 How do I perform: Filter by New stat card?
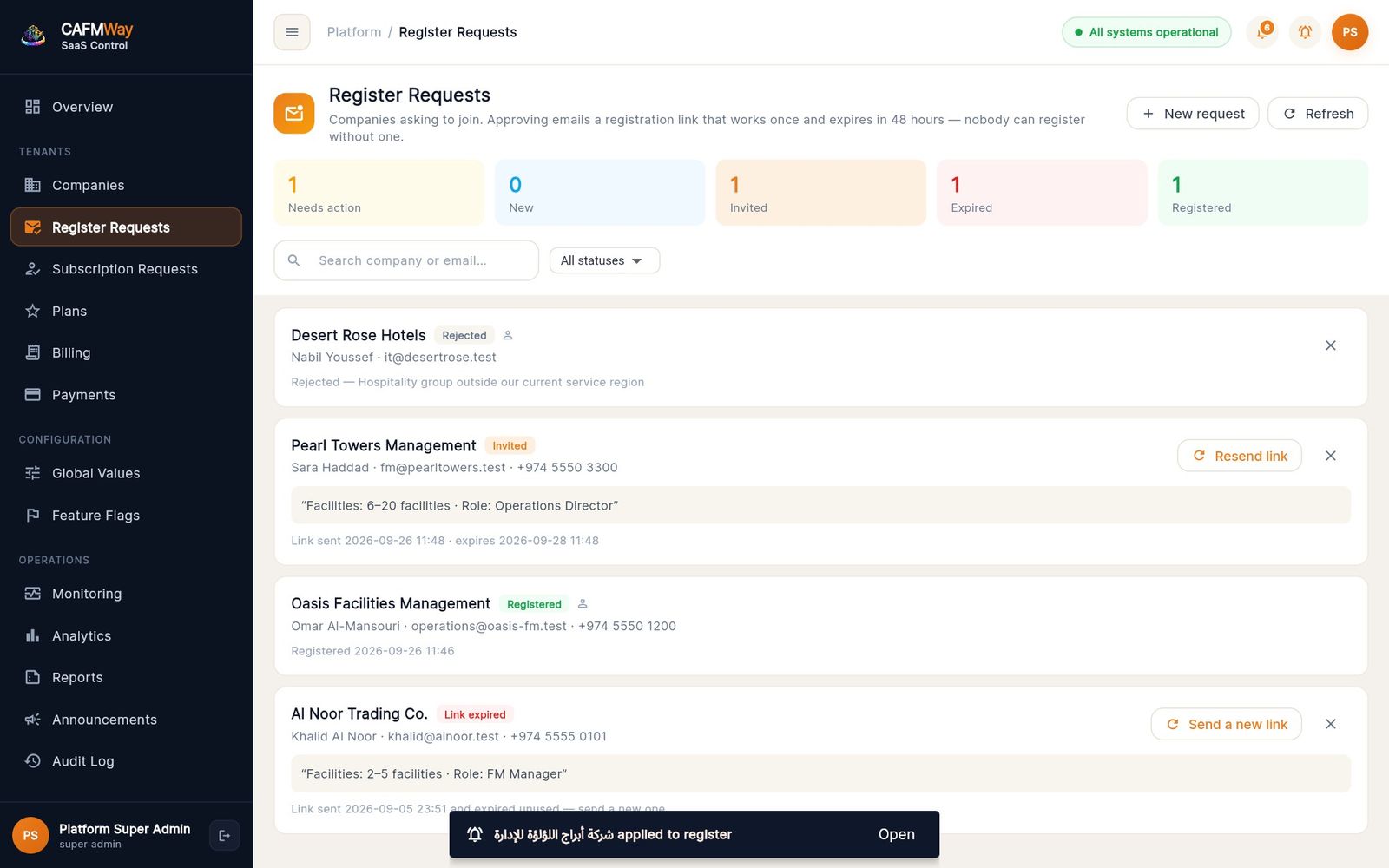pos(600,193)
